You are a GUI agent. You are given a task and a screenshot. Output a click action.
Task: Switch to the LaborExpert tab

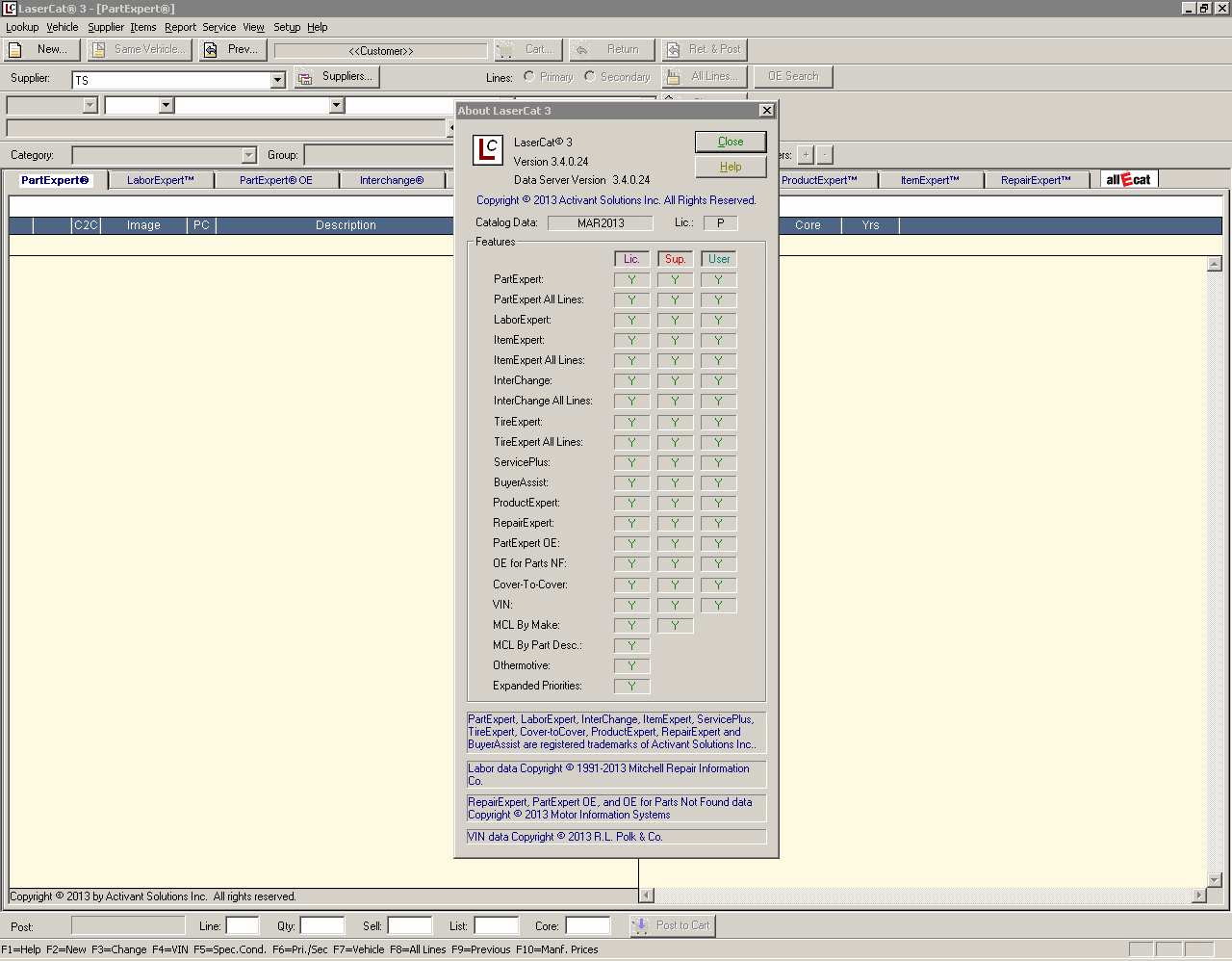161,180
